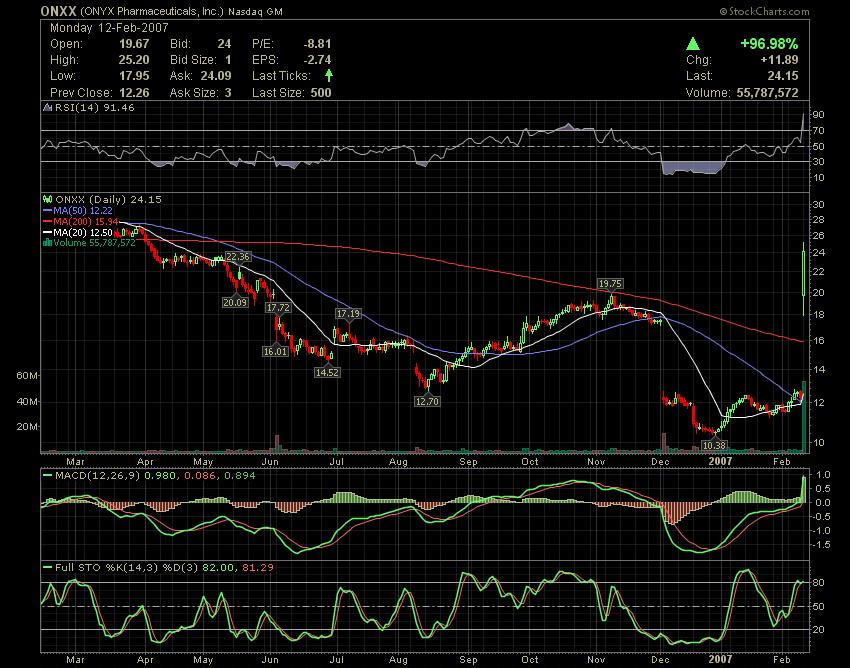Screen dimensions: 850x668
Task: Click the 22.36 price annotation
Action: (x=238, y=256)
